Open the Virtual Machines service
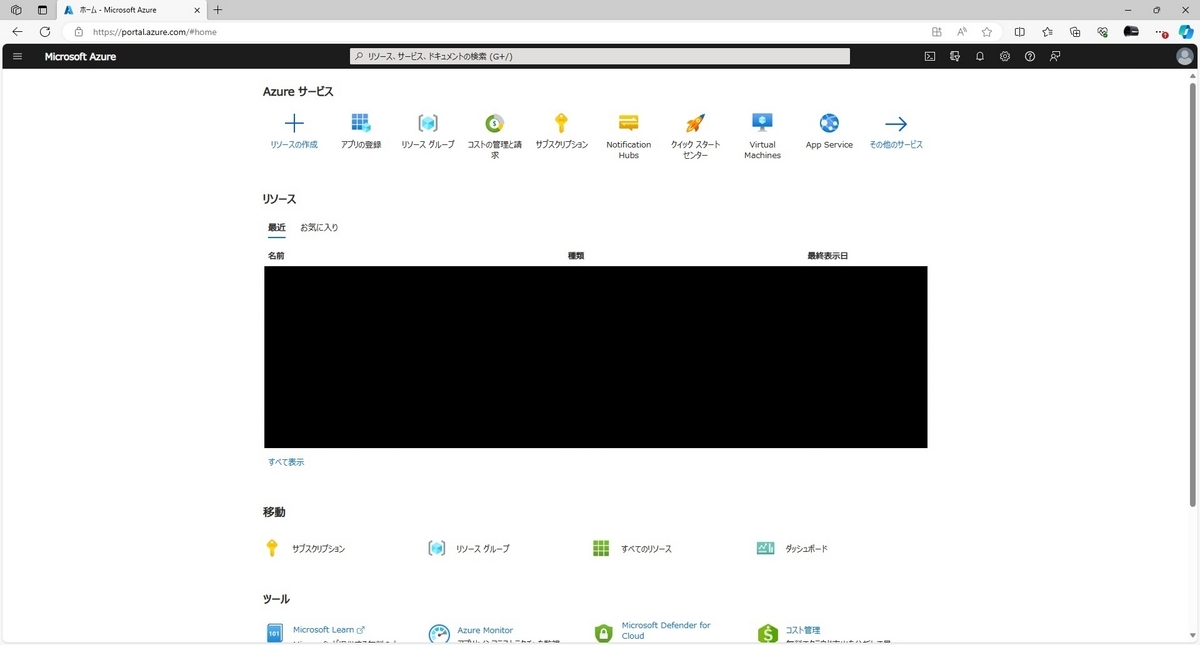 coord(762,130)
